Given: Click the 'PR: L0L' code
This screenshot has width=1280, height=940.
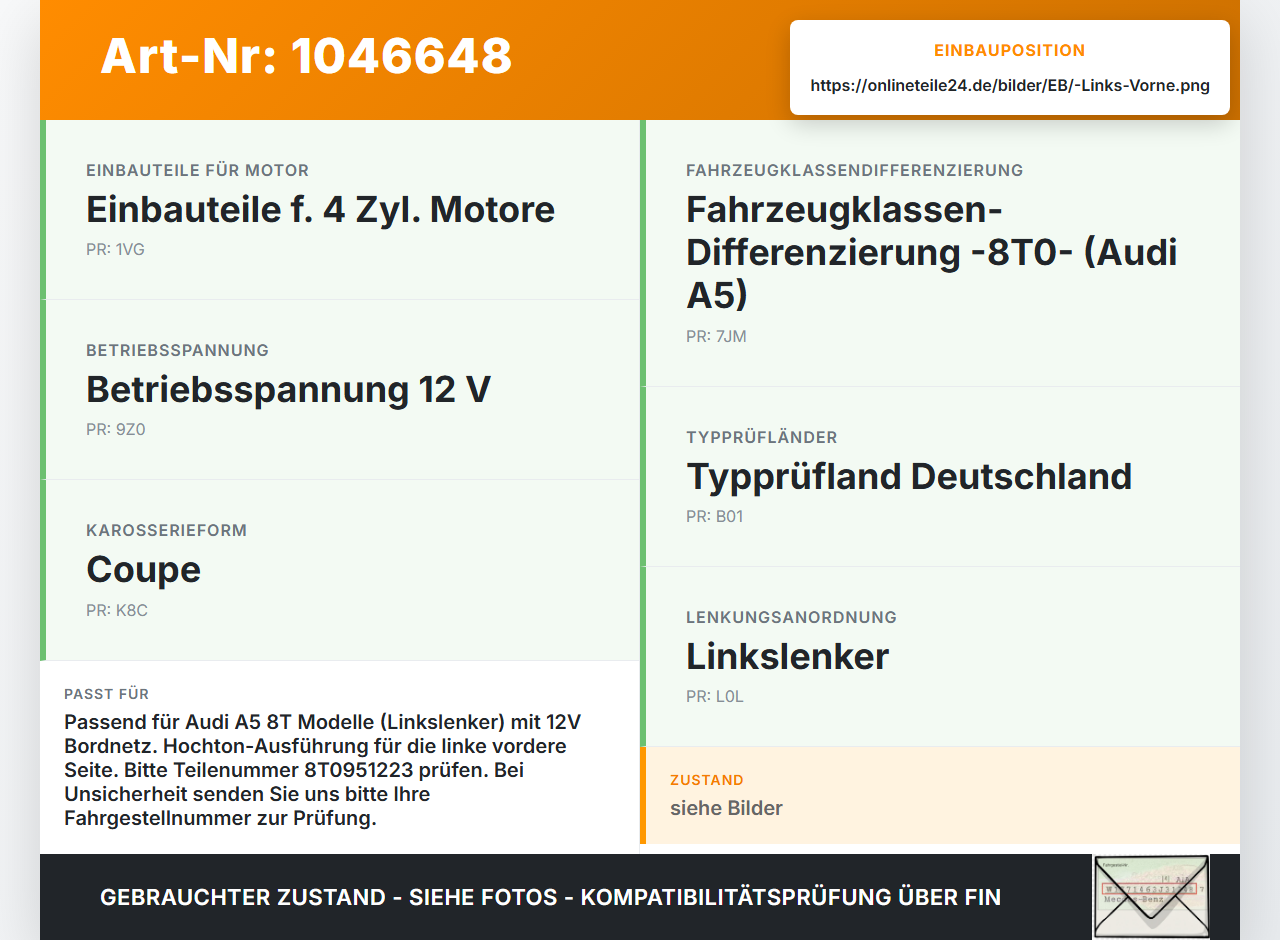Looking at the screenshot, I should click(715, 696).
